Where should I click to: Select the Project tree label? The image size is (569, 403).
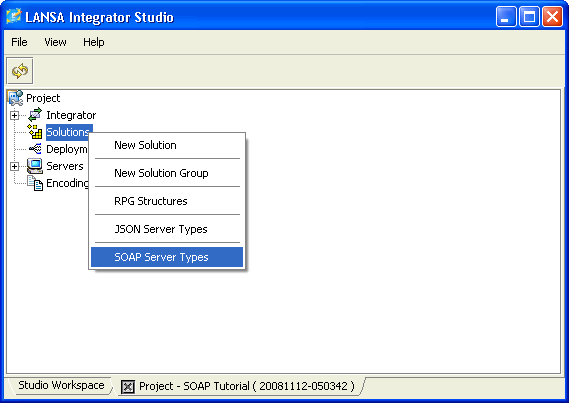click(x=43, y=98)
